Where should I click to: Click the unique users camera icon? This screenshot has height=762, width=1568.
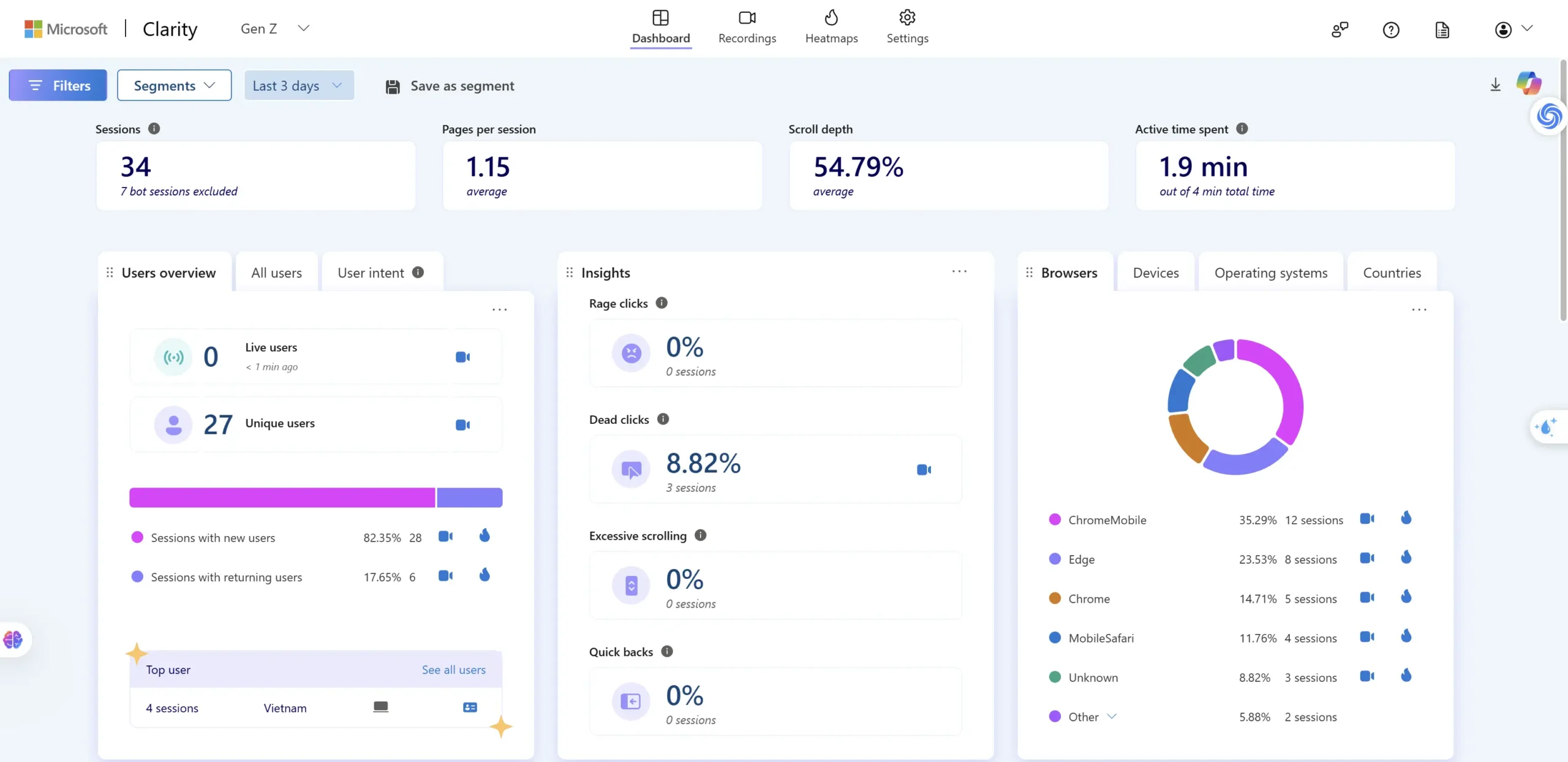tap(462, 424)
